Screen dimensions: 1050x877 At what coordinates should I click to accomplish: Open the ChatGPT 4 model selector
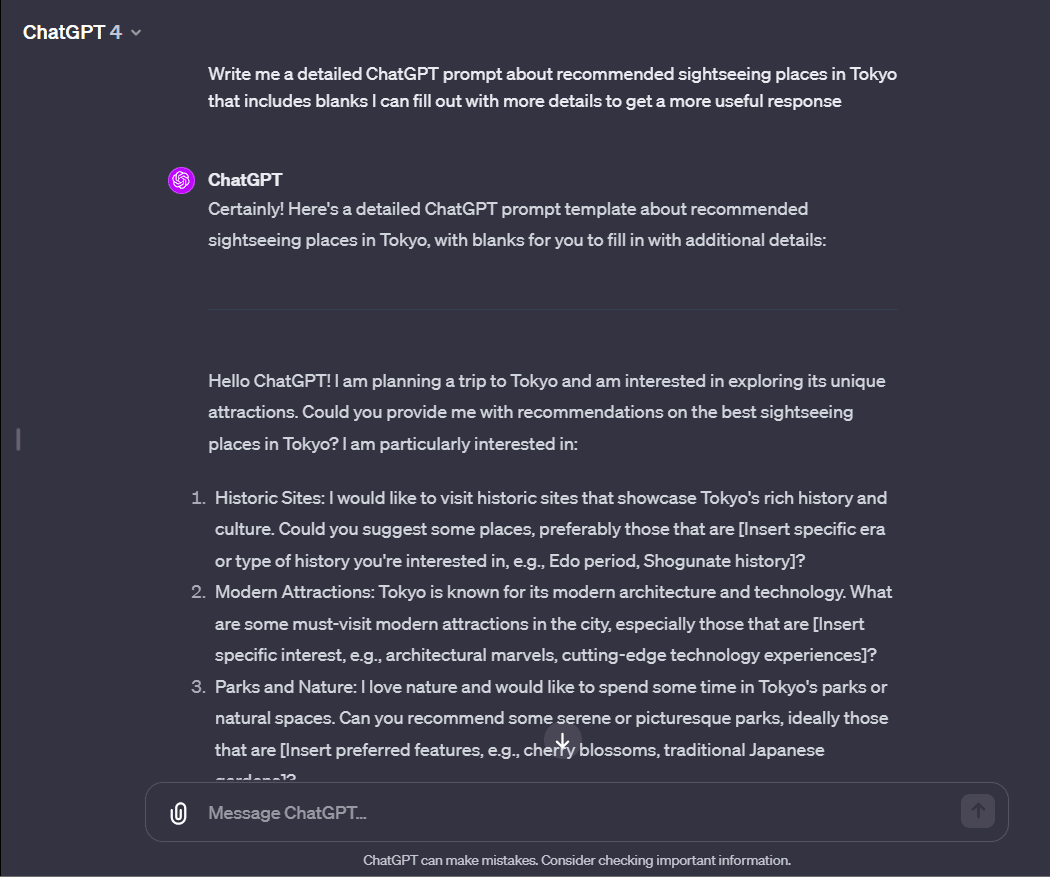click(83, 31)
